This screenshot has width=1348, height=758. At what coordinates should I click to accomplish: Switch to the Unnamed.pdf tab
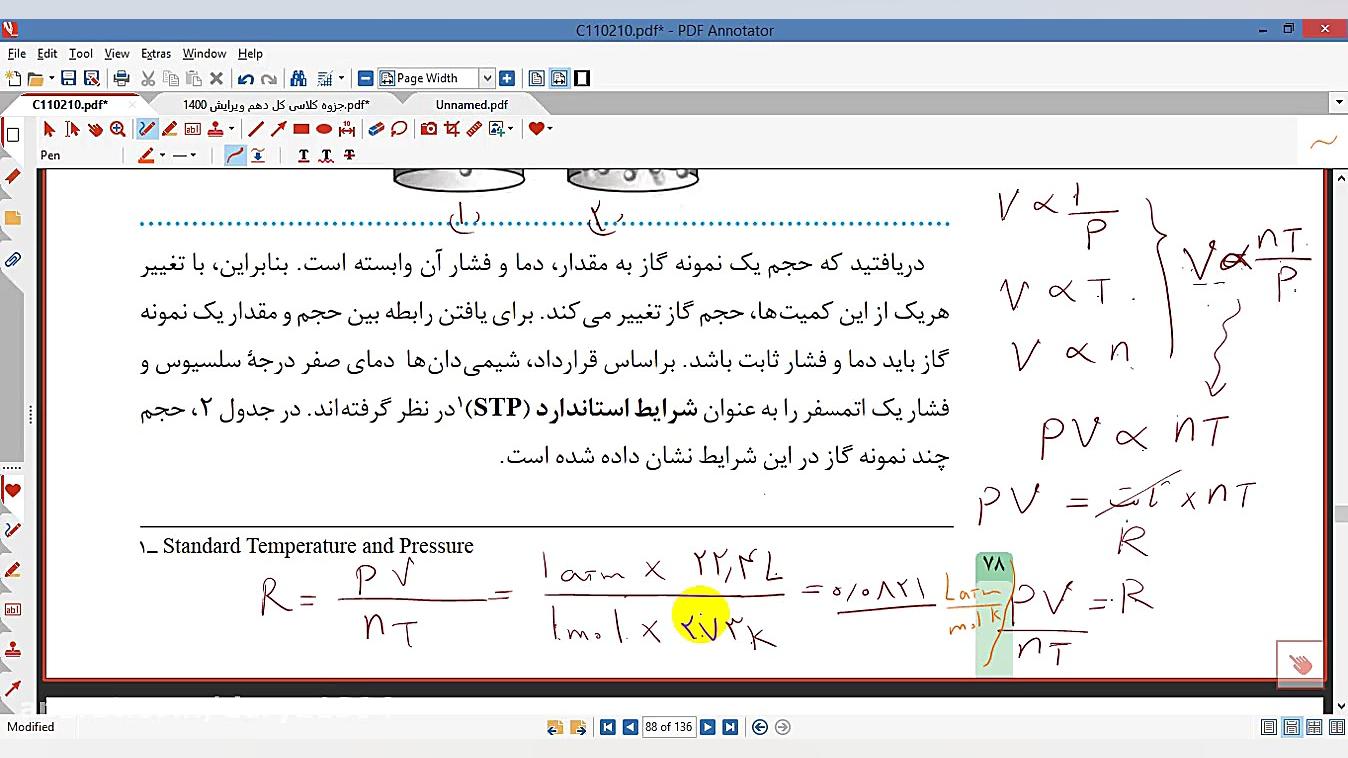tap(471, 104)
